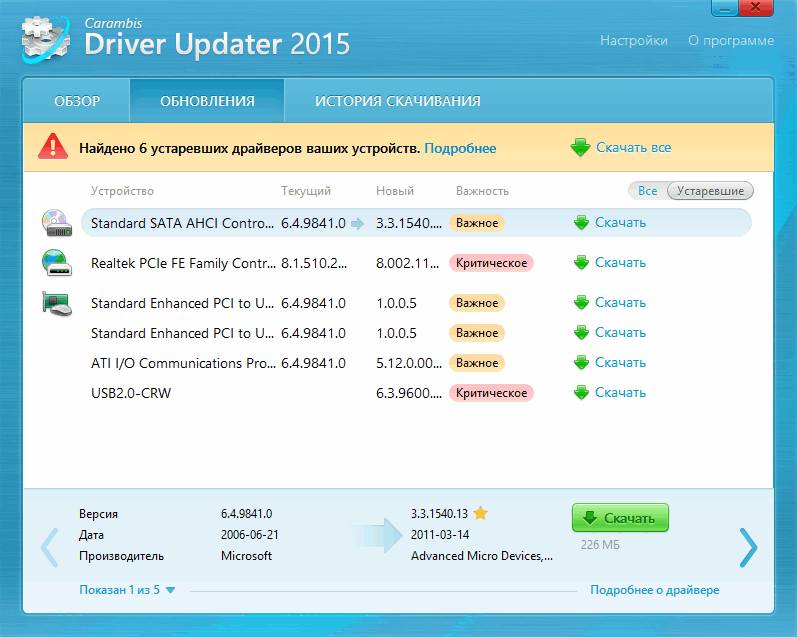Viewport: 797px width, 637px height.
Task: Click the SATA disk drive device icon
Action: pyautogui.click(x=56, y=223)
